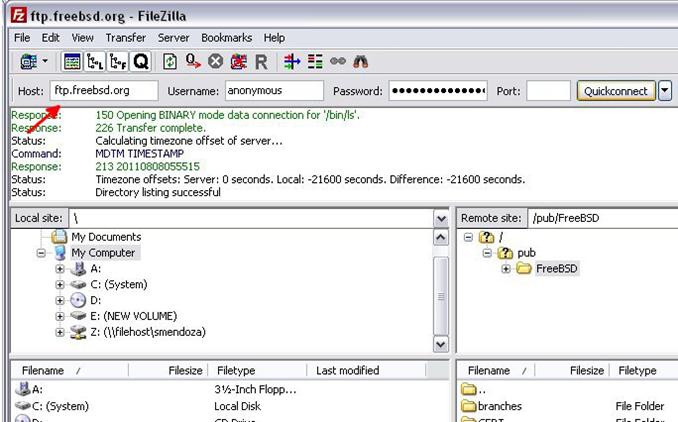
Task: Toggle remote directory tree display icon
Action: 118,62
